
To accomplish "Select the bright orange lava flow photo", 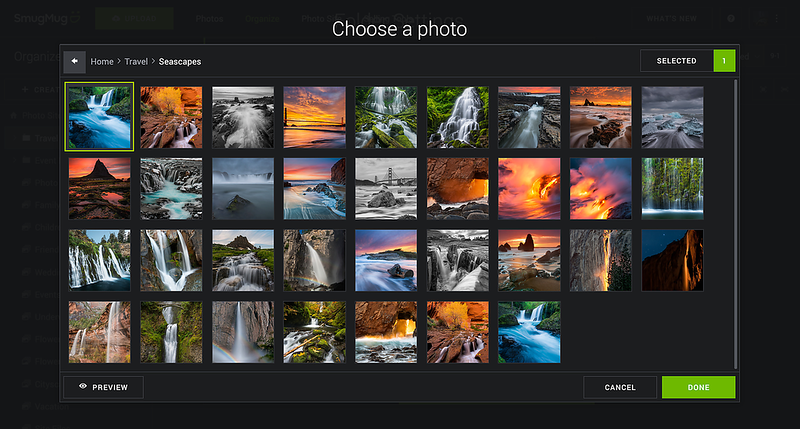I will (529, 189).
